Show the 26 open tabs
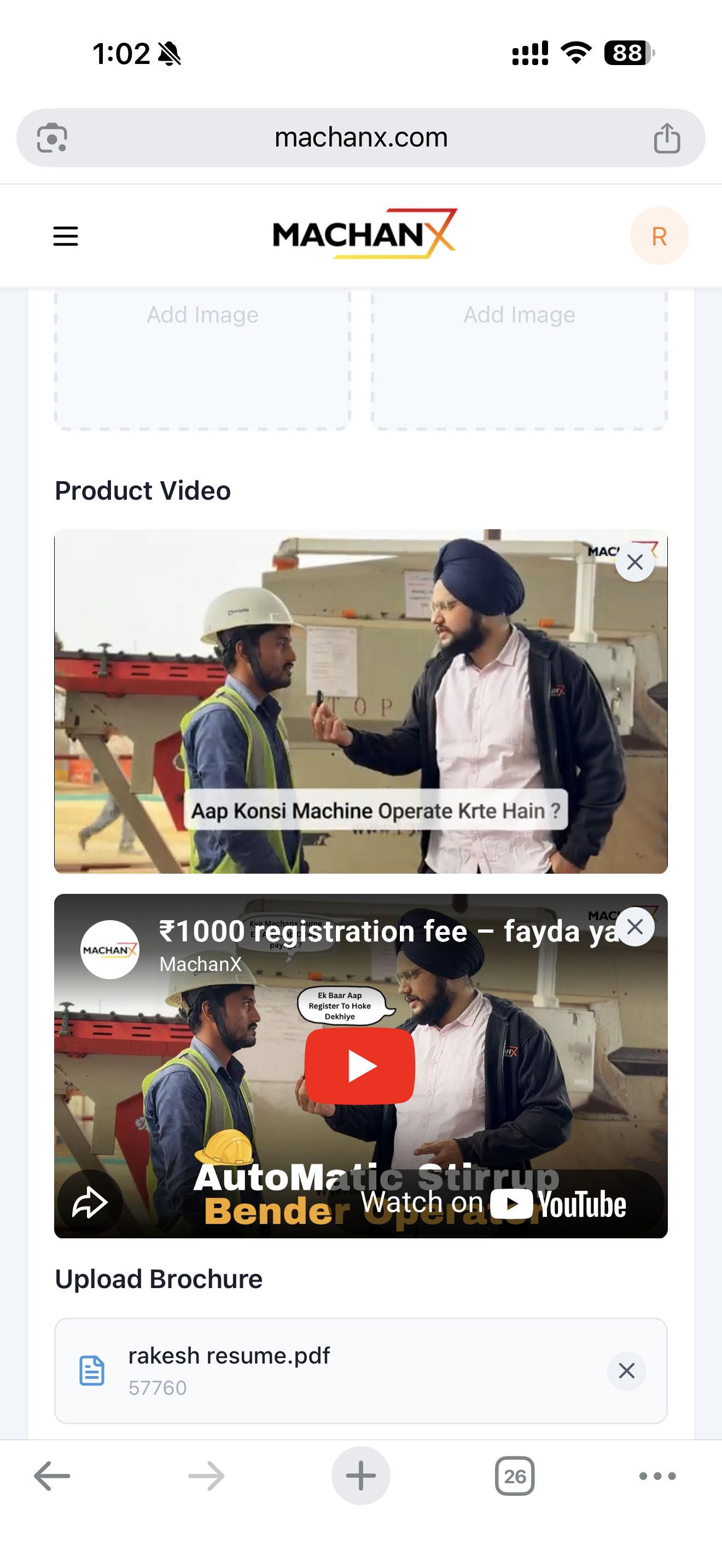This screenshot has height=1568, width=722. [x=514, y=1476]
